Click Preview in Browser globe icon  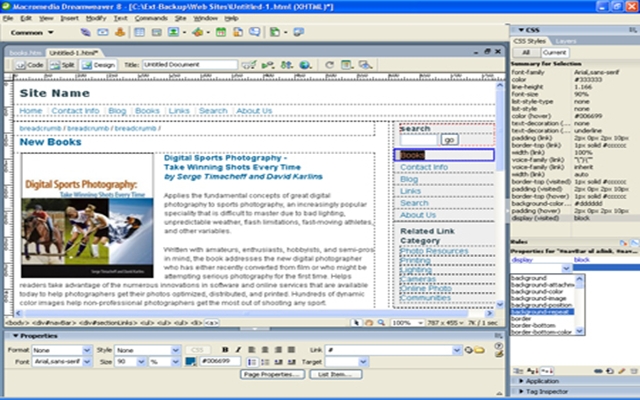coord(305,65)
